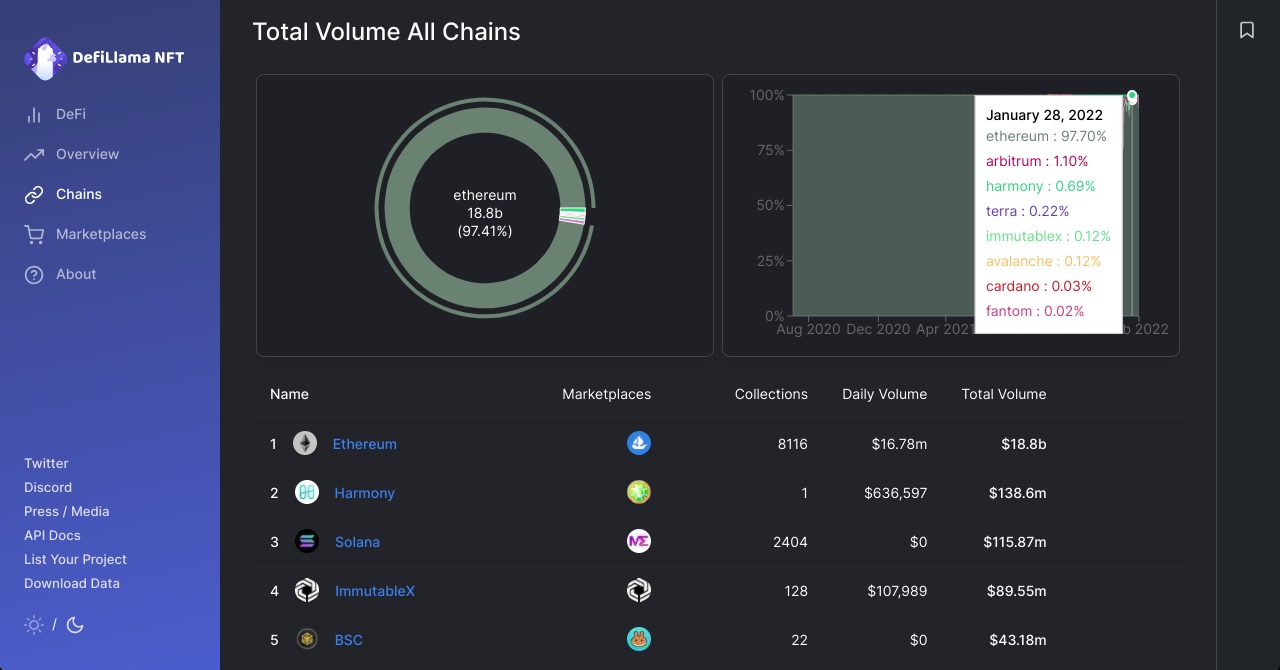The width and height of the screenshot is (1280, 670).
Task: Click ImmutableX collections count 128
Action: [x=796, y=591]
